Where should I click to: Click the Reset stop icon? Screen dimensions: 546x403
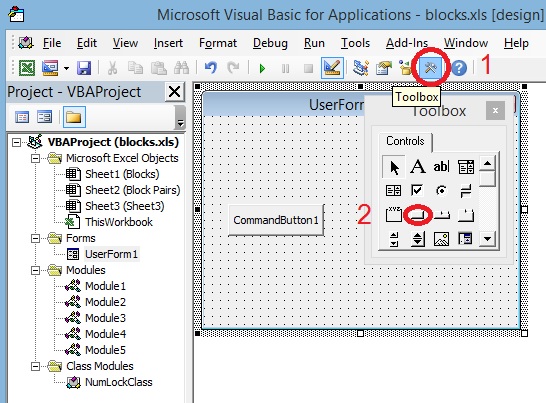click(309, 68)
